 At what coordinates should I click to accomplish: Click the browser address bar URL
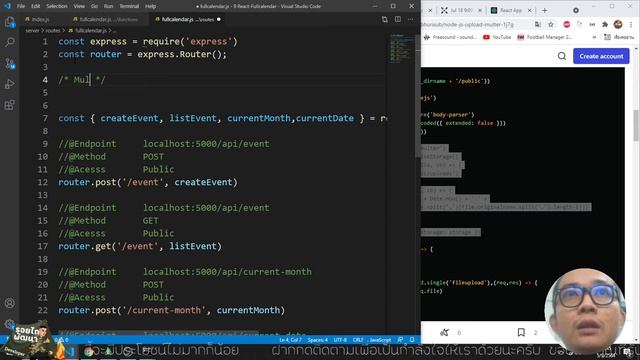point(468,24)
